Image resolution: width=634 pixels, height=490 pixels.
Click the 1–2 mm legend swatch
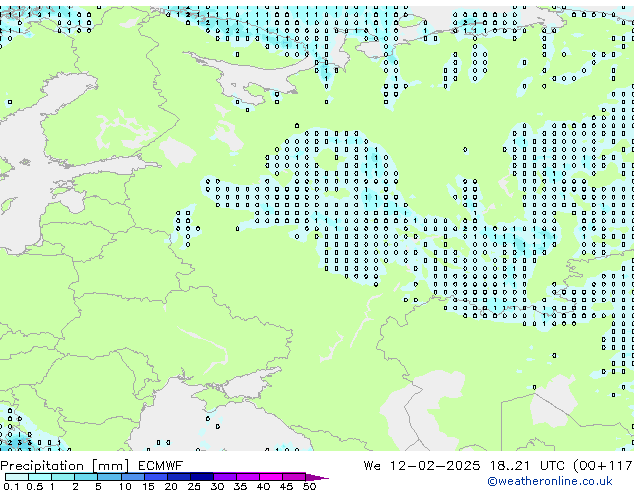[63, 477]
